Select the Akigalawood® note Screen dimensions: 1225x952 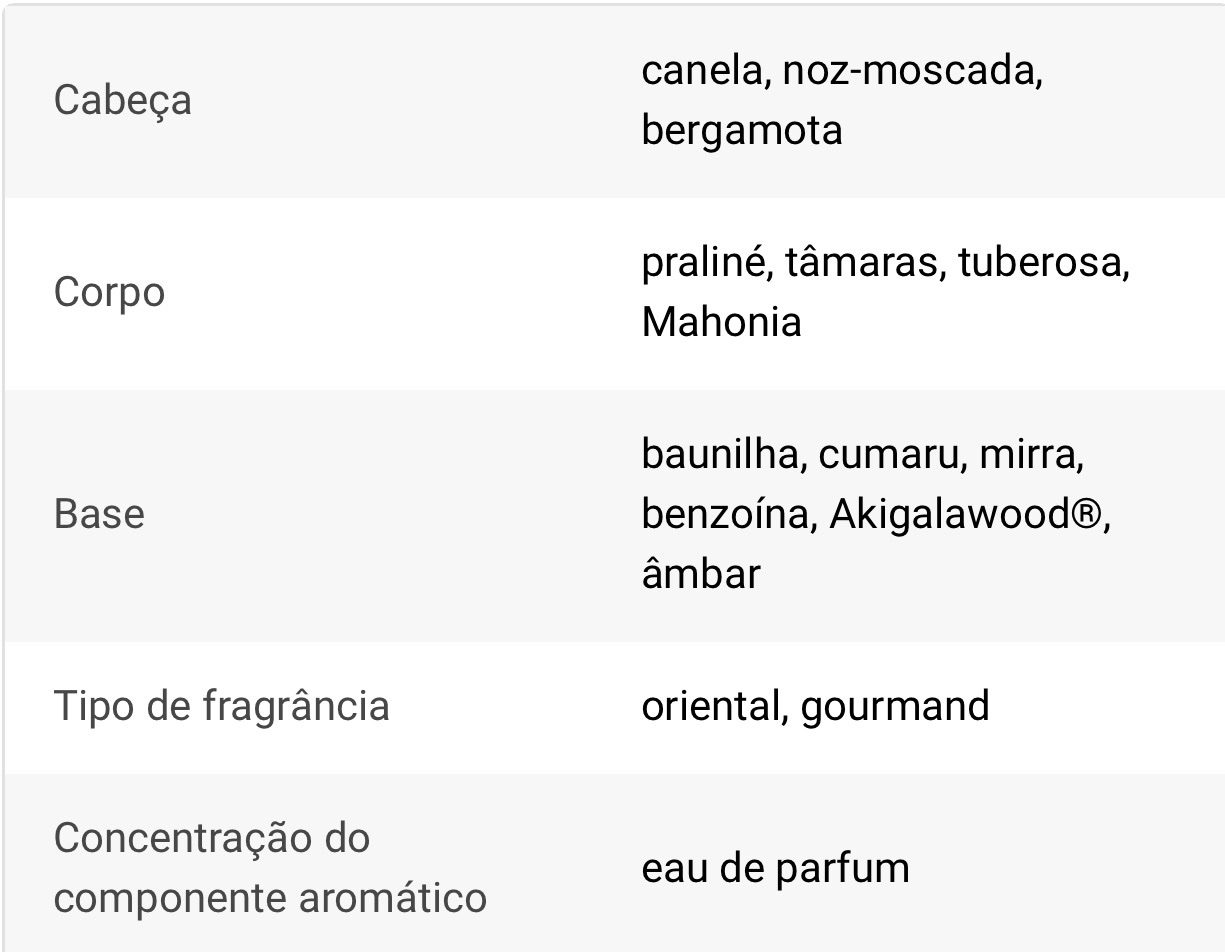(x=965, y=514)
